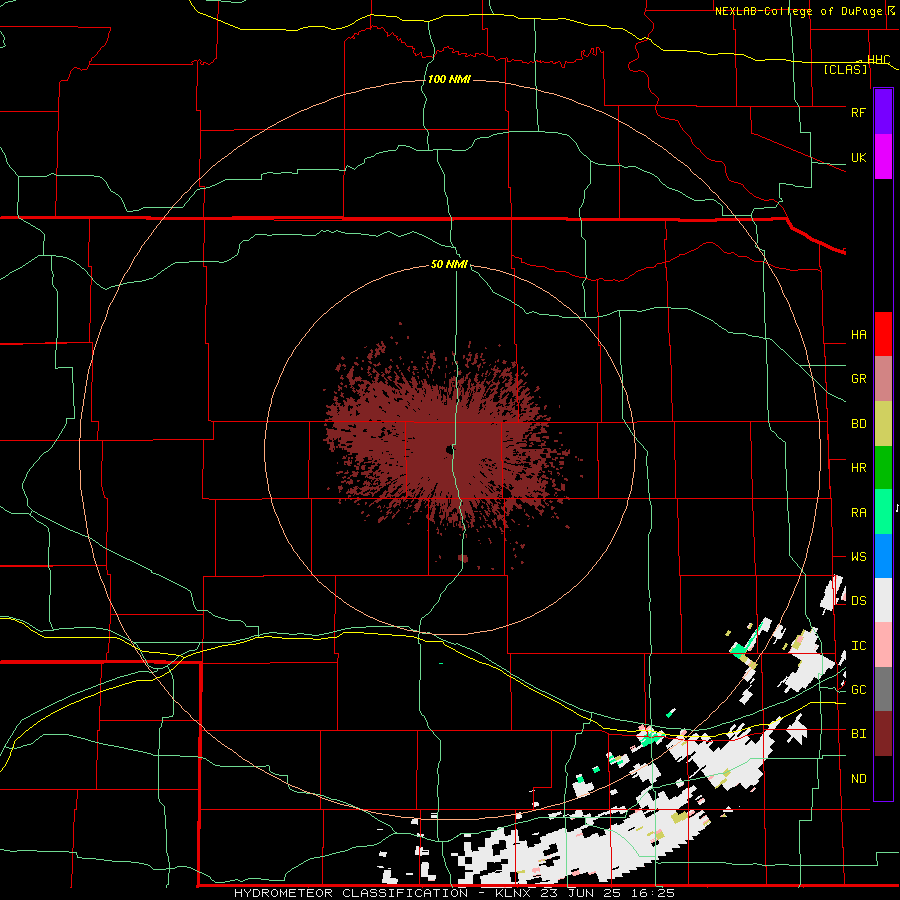Click the 100 NMI range ring label
Screen dimensions: 900x900
(x=449, y=79)
